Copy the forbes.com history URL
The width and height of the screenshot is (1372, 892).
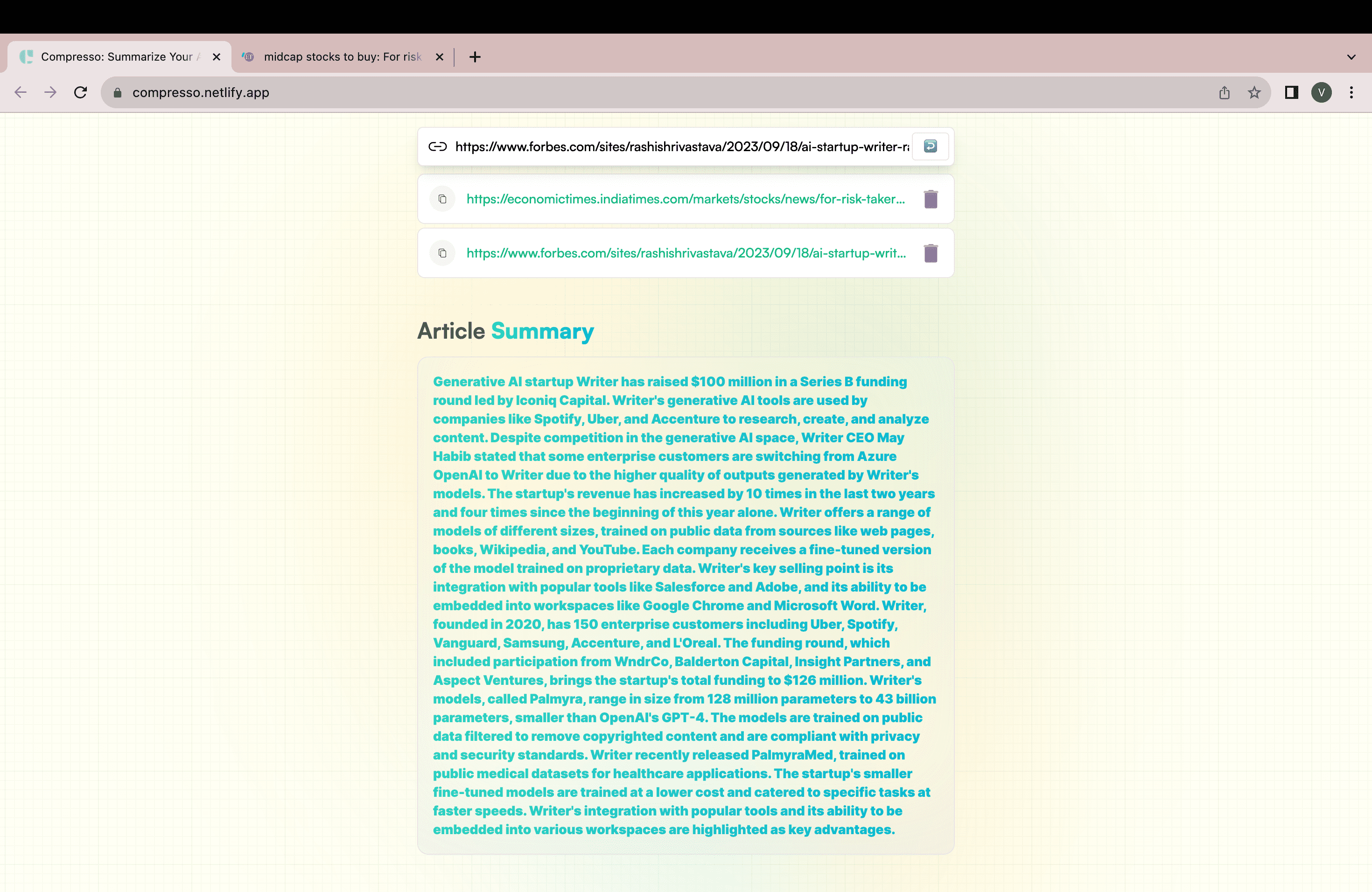tap(442, 253)
